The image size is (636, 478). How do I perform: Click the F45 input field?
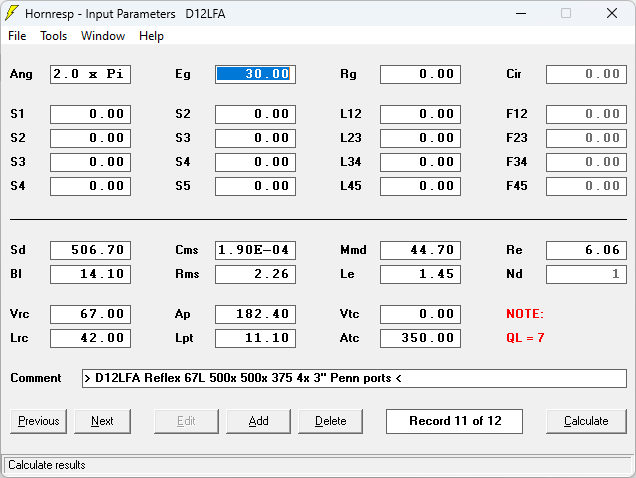tap(586, 186)
